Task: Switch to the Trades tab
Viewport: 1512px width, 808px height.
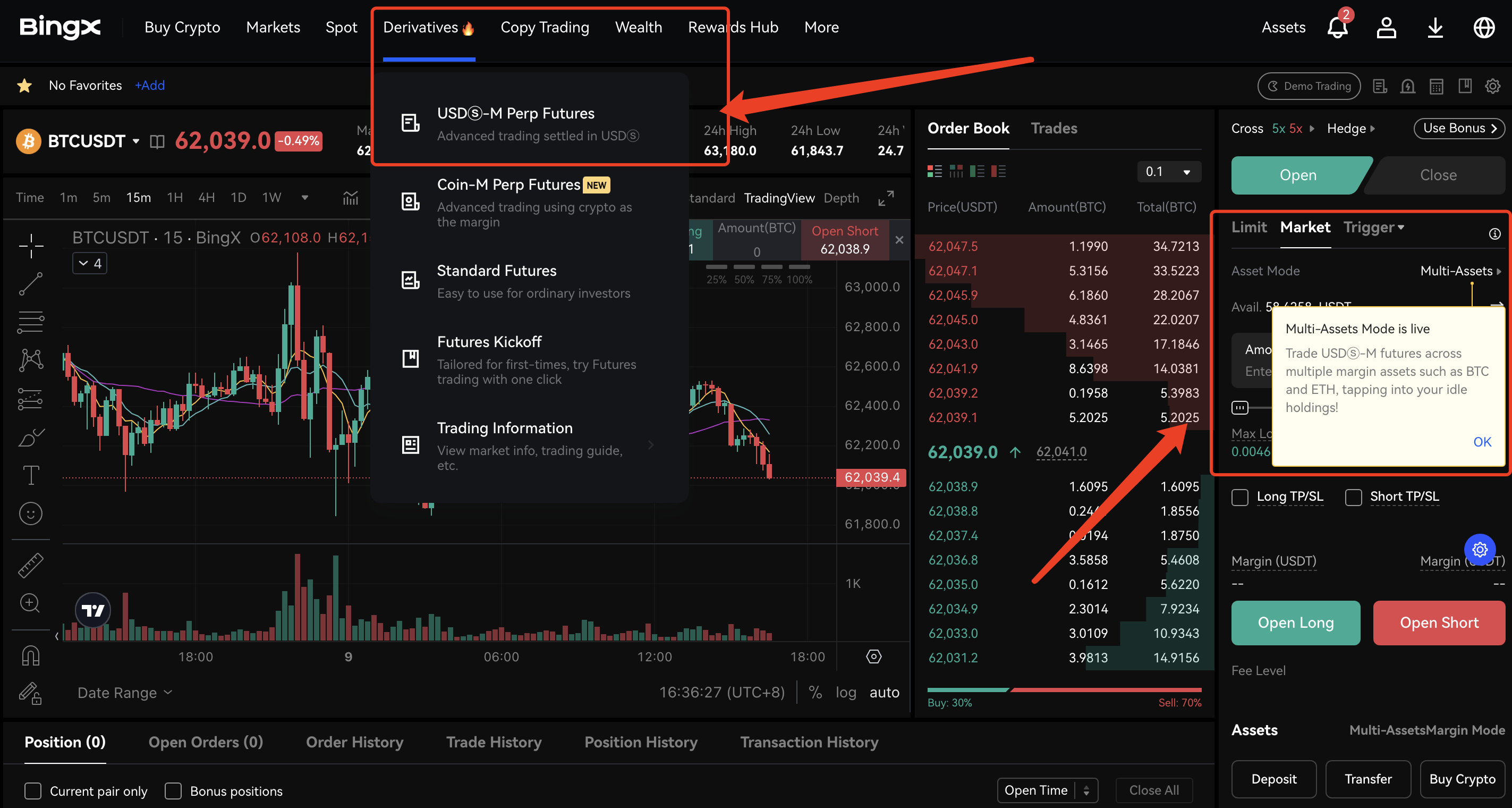Action: pos(1054,128)
